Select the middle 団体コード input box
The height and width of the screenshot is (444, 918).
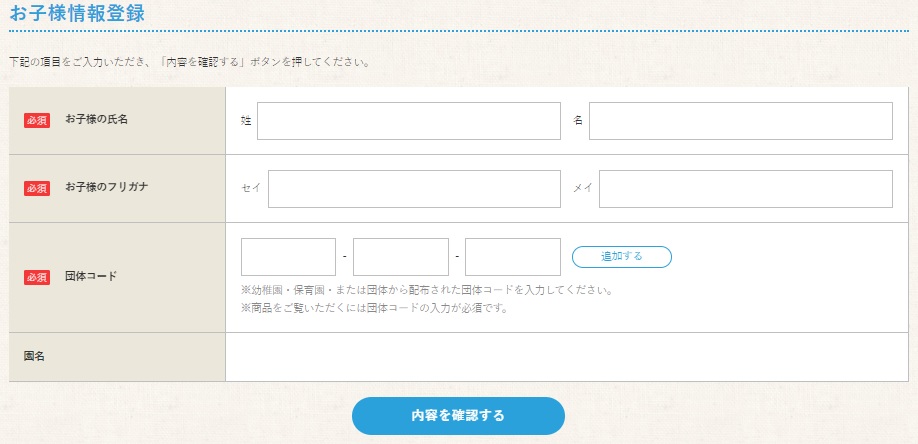pos(401,257)
